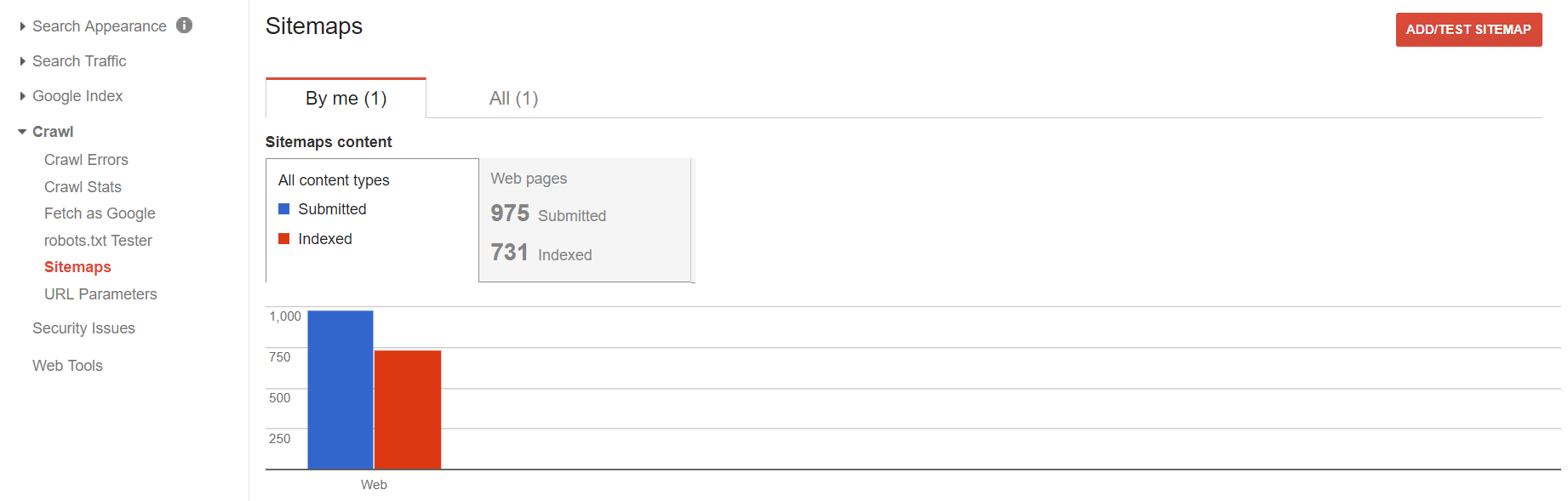Select the Web pages summary card
Image resolution: width=1568 pixels, height=501 pixels.
coord(586,219)
